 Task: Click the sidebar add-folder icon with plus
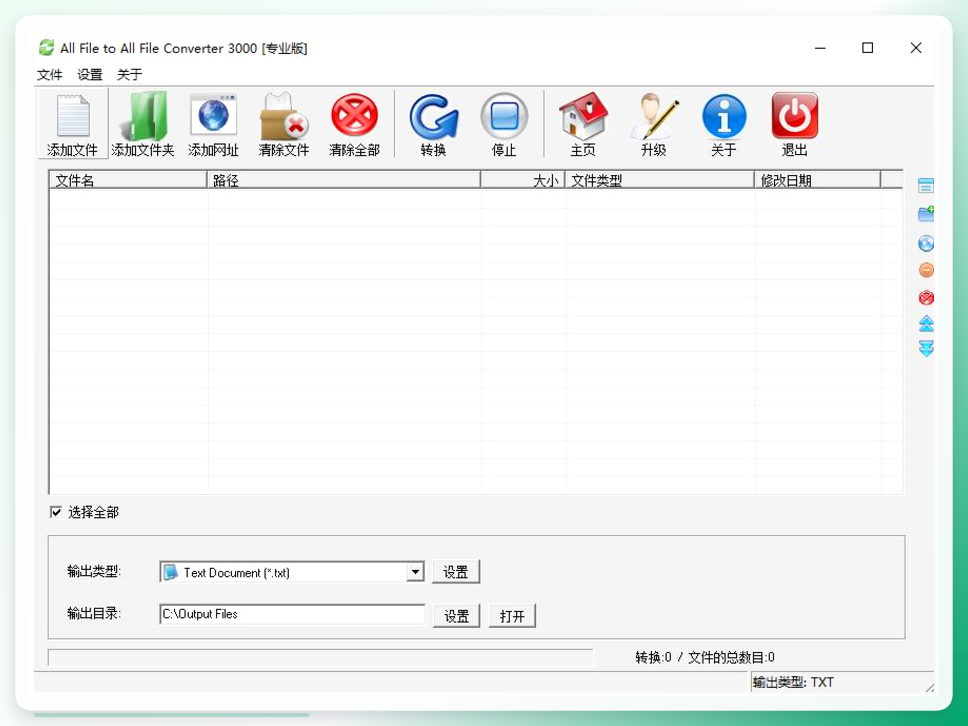coord(925,214)
